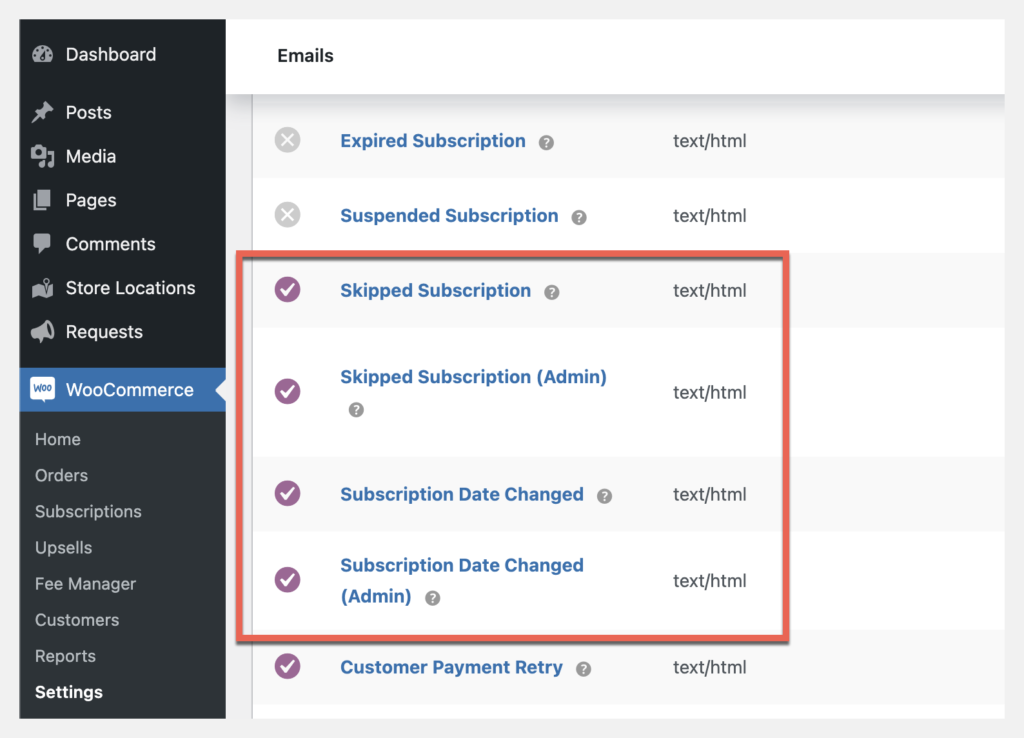This screenshot has width=1024, height=738.
Task: Open Comments using the speech bubble icon
Action: pos(42,244)
